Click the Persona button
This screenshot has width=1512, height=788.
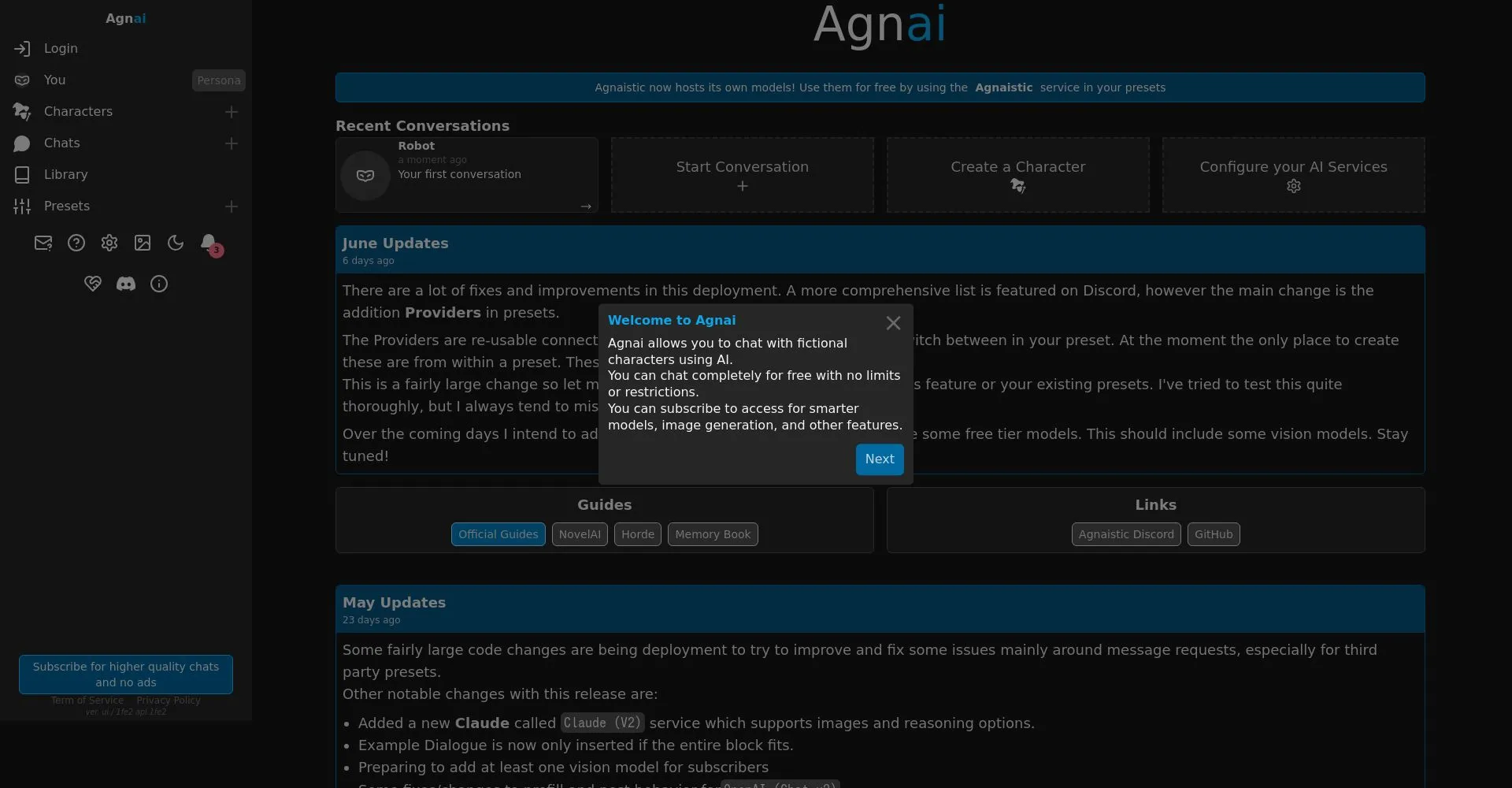219,80
